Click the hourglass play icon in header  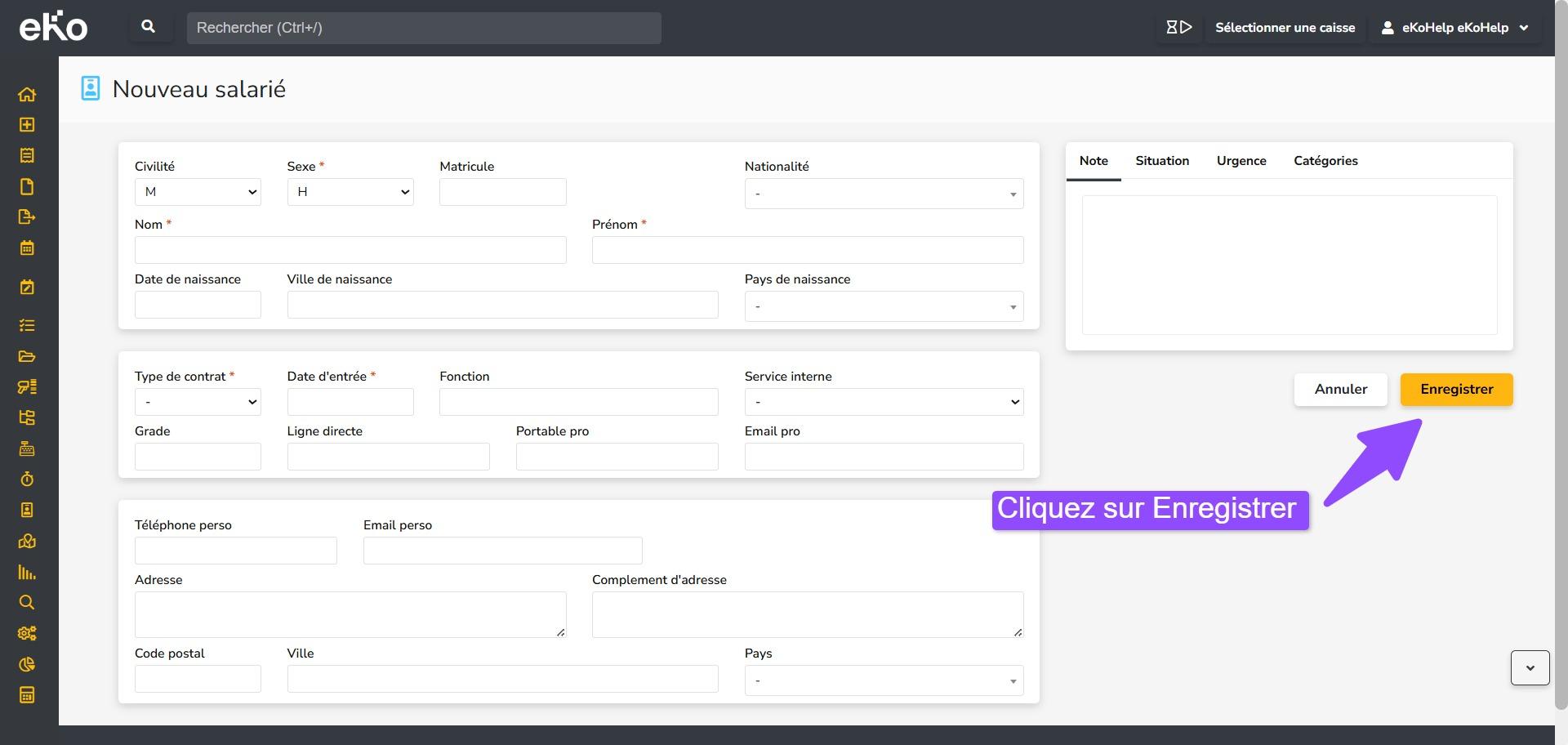pyautogui.click(x=1178, y=28)
